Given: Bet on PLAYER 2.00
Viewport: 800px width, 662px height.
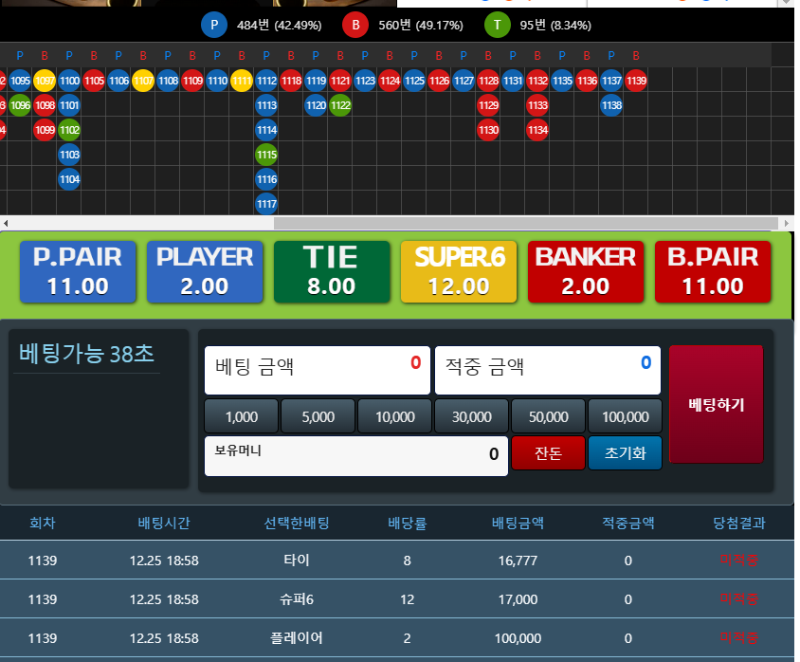Looking at the screenshot, I should coord(205,272).
